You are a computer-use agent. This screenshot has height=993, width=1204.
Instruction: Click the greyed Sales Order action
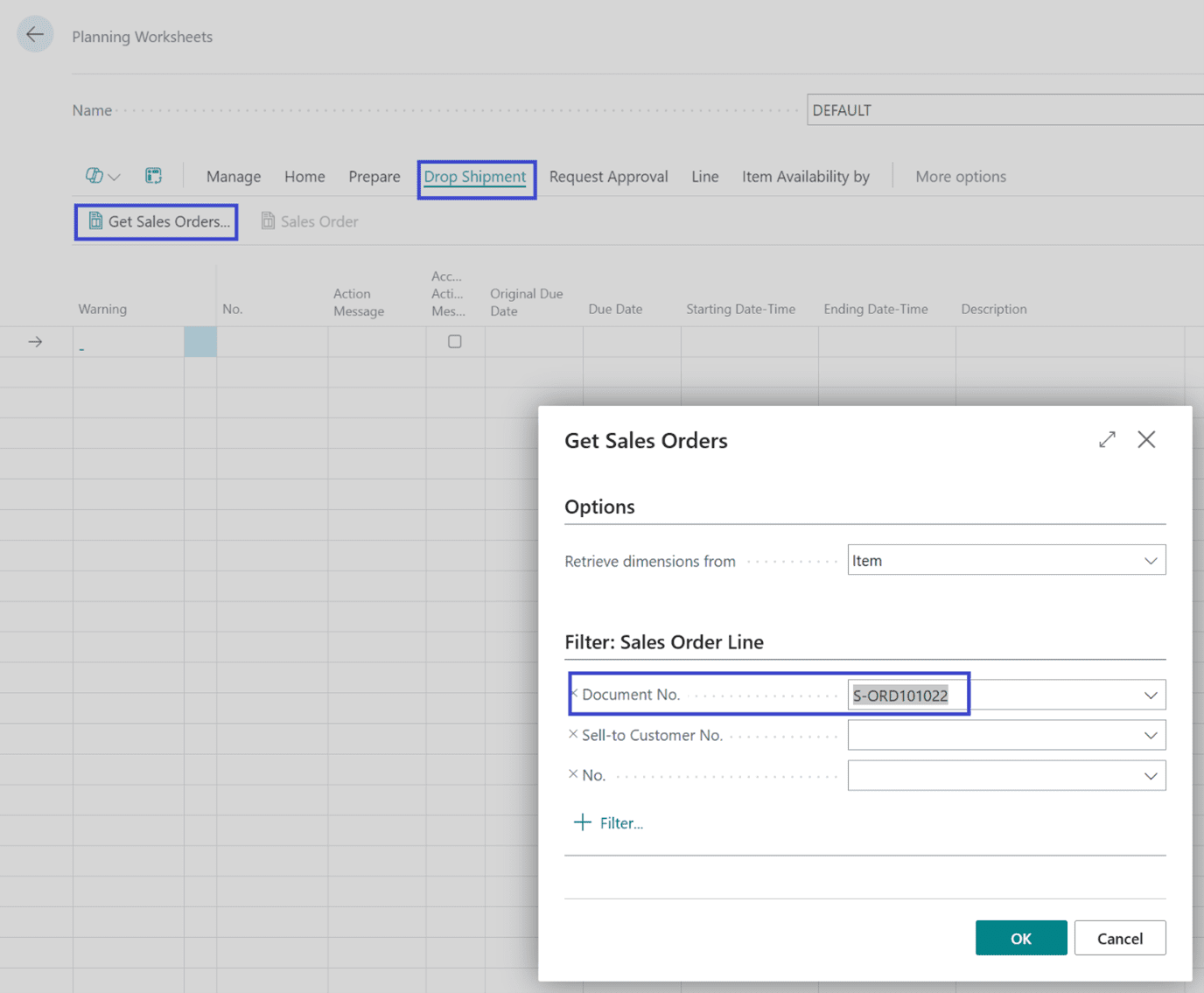[x=310, y=222]
